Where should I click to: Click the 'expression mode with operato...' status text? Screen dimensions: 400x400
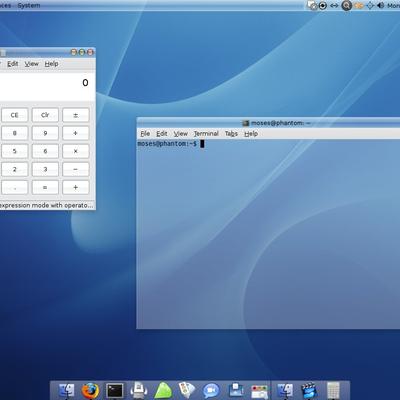46,205
